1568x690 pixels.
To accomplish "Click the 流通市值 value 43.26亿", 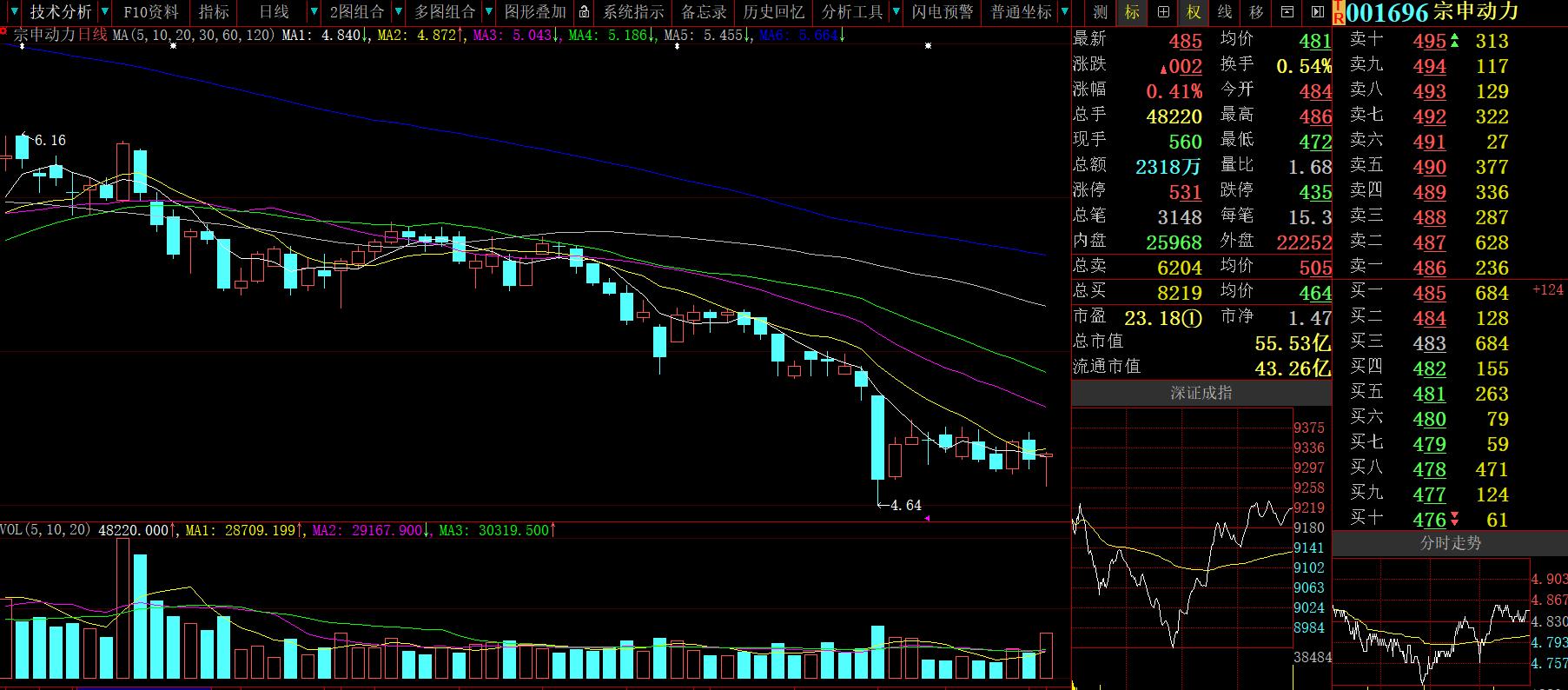I will pyautogui.click(x=1293, y=368).
